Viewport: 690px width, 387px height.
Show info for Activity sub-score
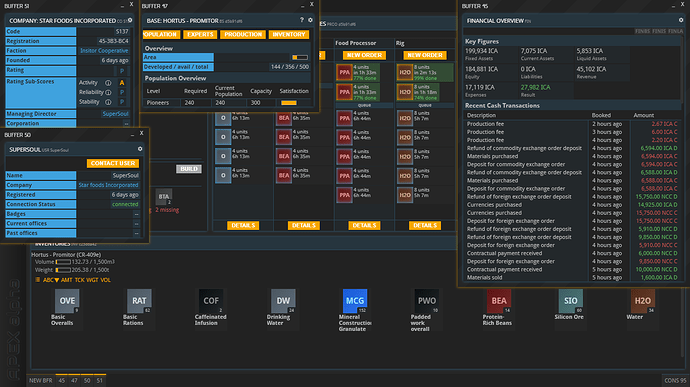(108, 83)
